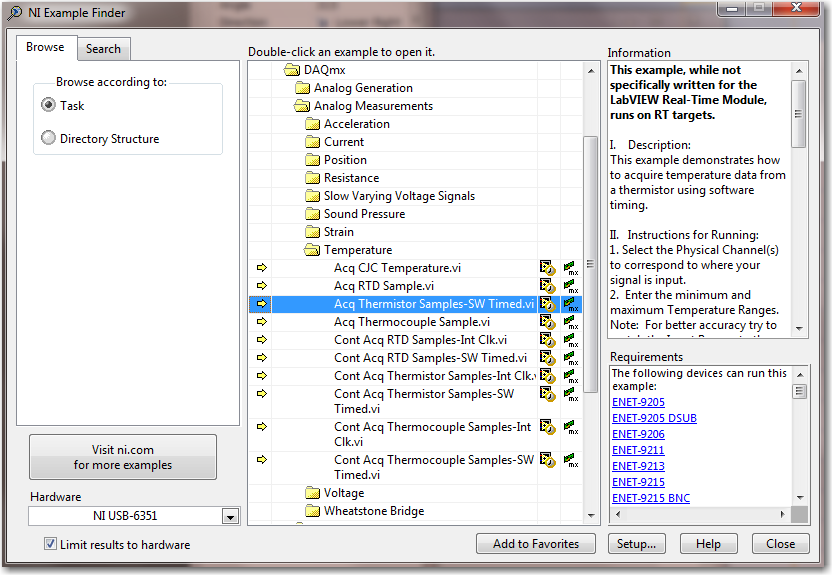Click the VI info icon for Cont Acq RTD Samples-Int Clk.vi

pyautogui.click(x=548, y=340)
